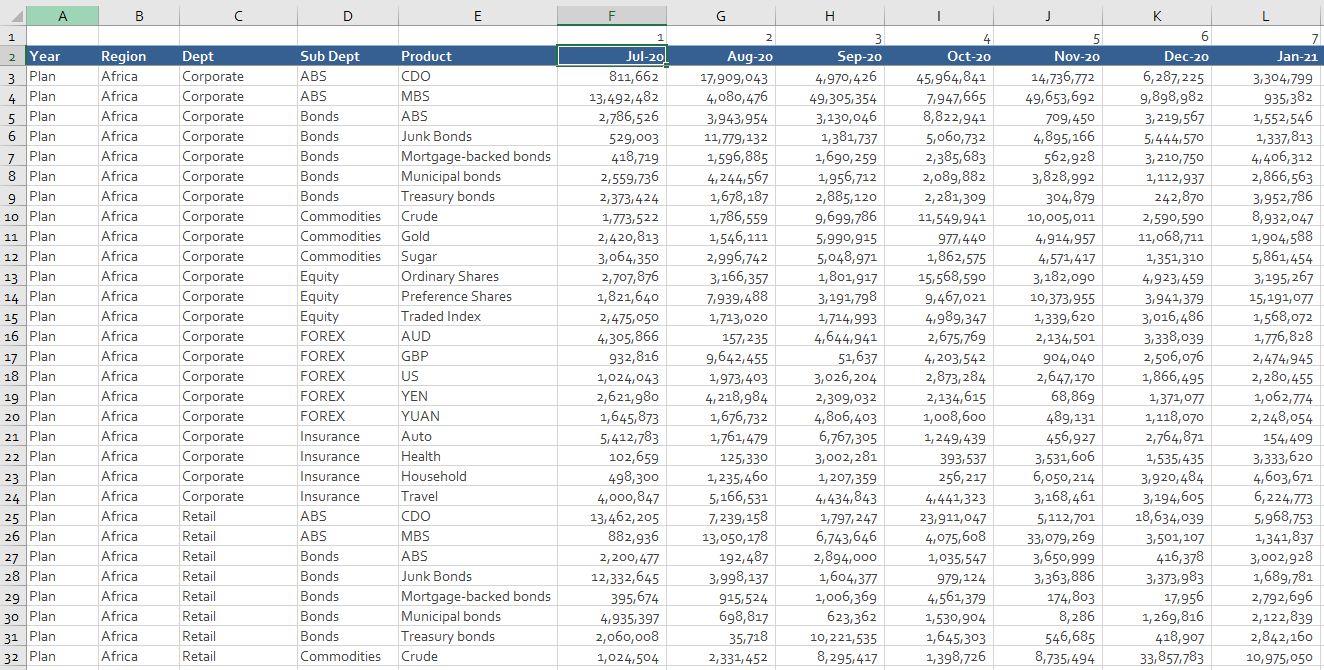The image size is (1324, 670).
Task: Click cell with value 9,642,455
Action: (x=721, y=356)
